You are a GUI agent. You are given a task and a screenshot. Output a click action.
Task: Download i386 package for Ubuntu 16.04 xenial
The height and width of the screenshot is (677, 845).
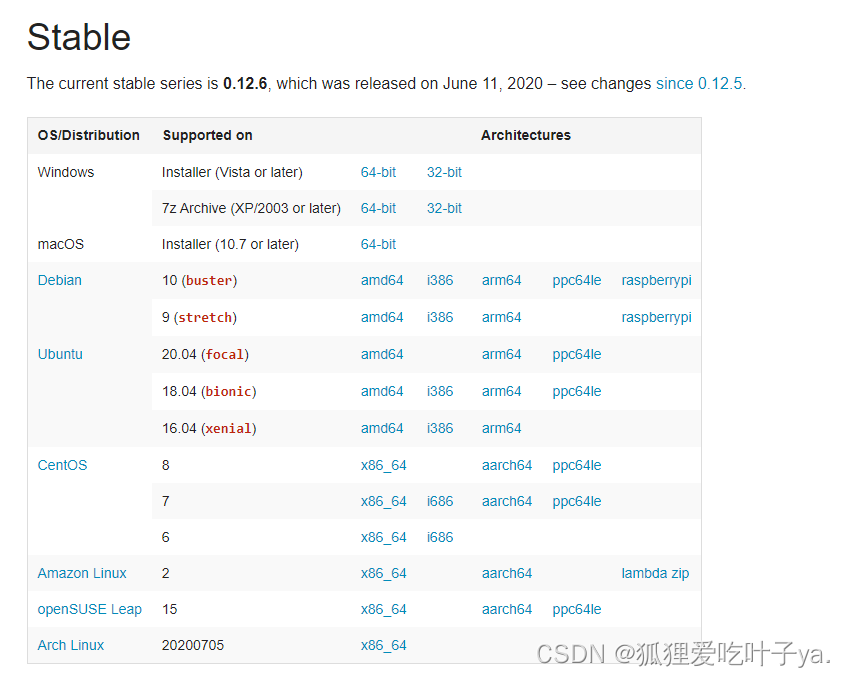coord(440,429)
